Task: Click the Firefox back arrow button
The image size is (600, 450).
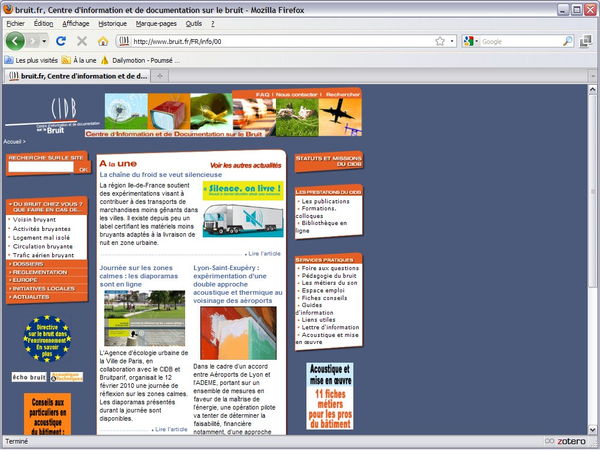Action: coord(15,41)
